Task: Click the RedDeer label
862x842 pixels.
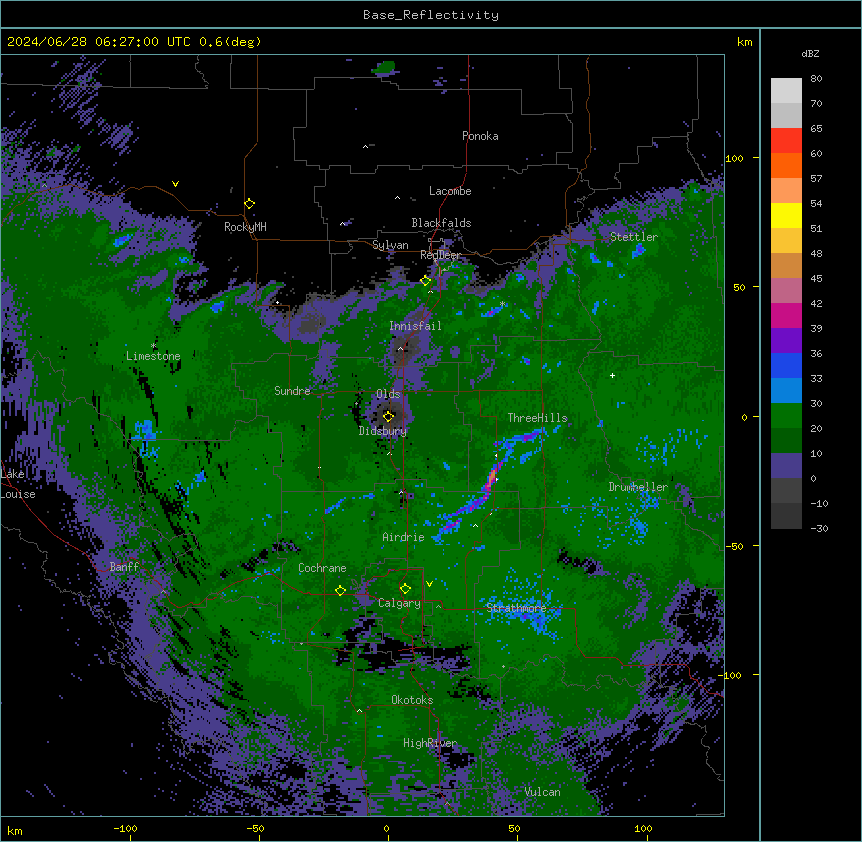Action: click(x=440, y=254)
